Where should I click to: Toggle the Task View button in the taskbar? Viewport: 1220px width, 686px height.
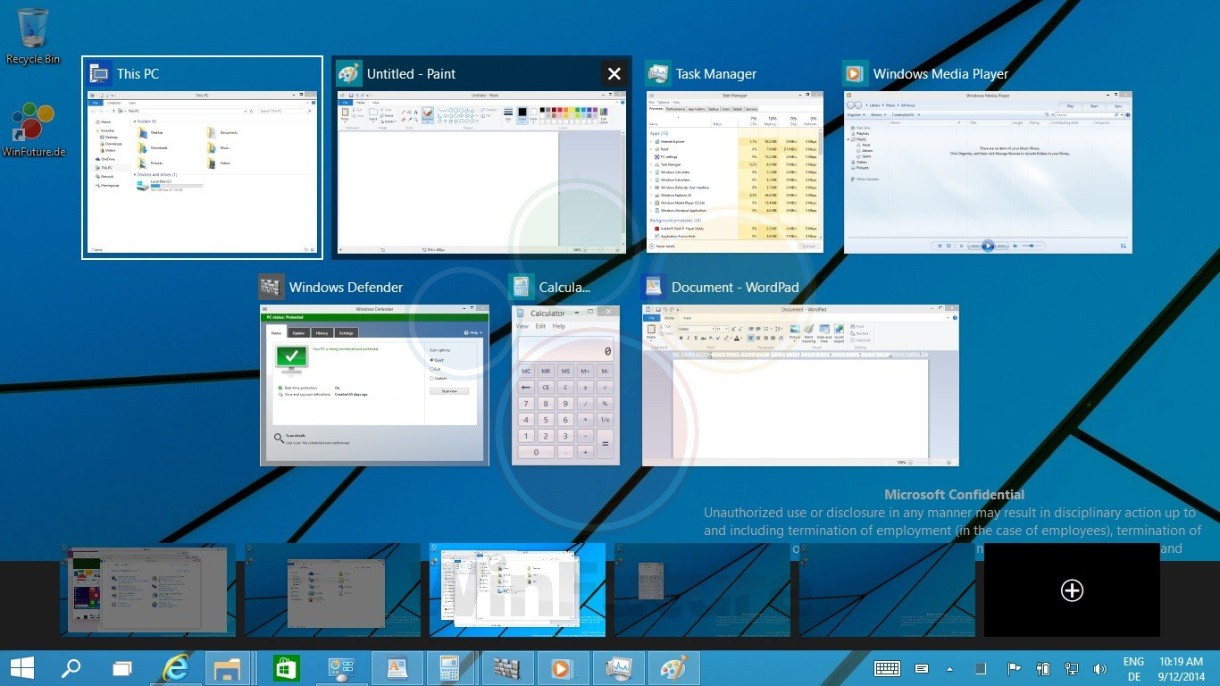(x=122, y=668)
